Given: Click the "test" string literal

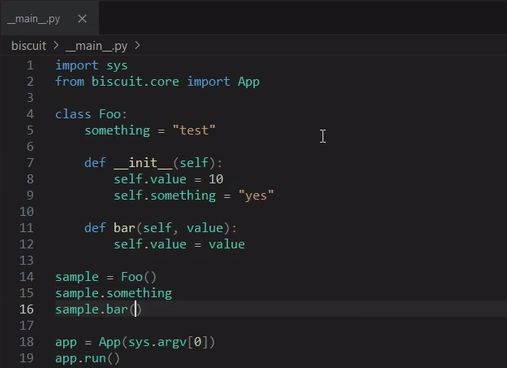Looking at the screenshot, I should click(x=194, y=130).
